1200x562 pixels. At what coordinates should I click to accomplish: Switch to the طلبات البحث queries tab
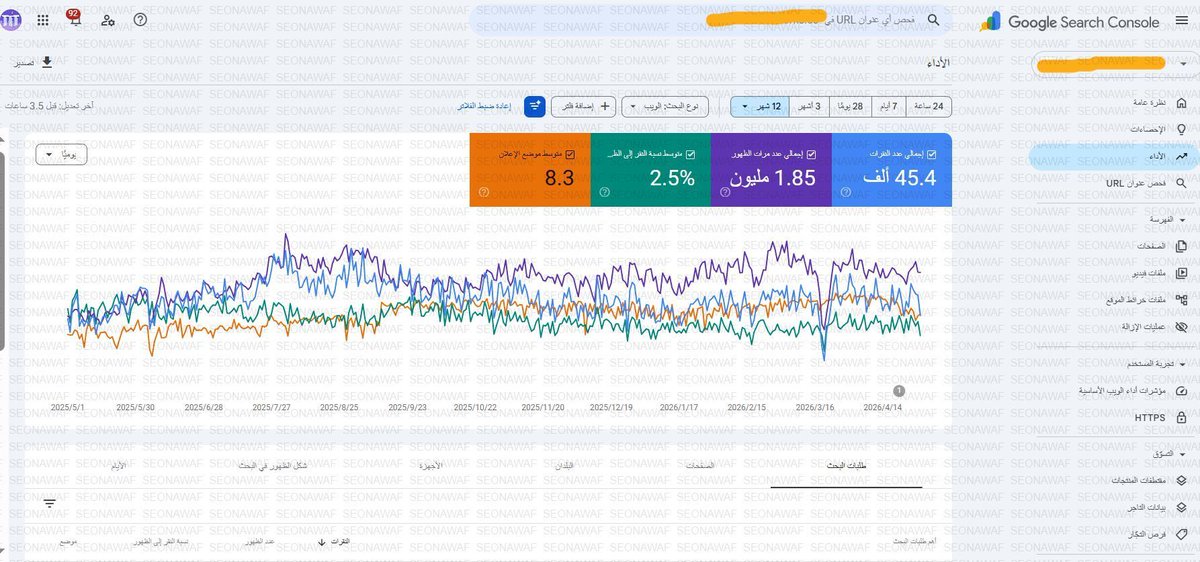846,466
